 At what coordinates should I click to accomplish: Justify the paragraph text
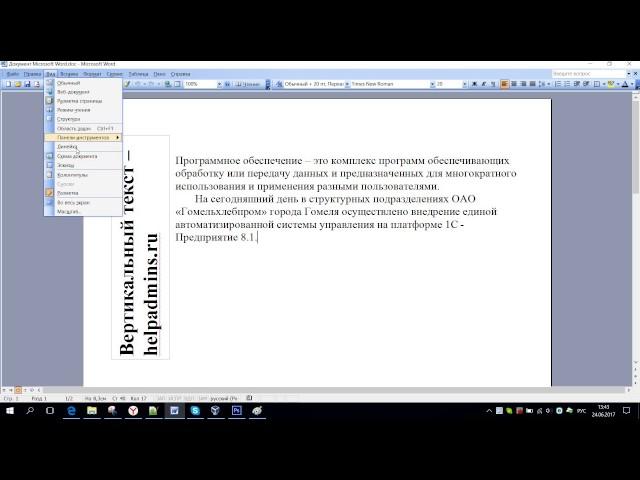click(534, 84)
